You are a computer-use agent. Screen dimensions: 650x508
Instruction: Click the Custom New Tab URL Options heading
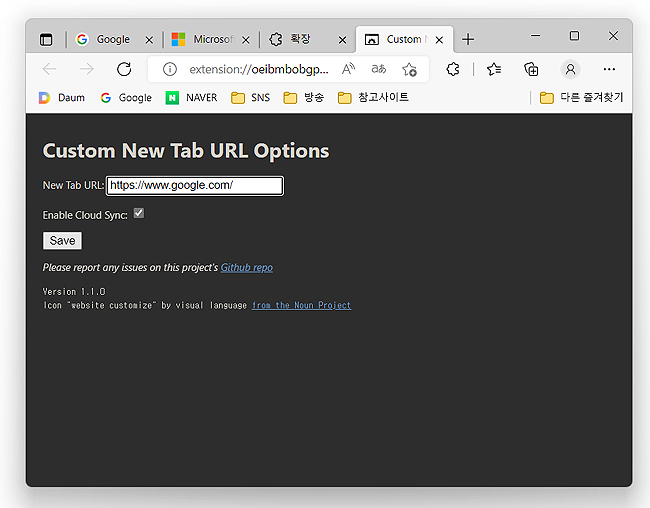186,151
